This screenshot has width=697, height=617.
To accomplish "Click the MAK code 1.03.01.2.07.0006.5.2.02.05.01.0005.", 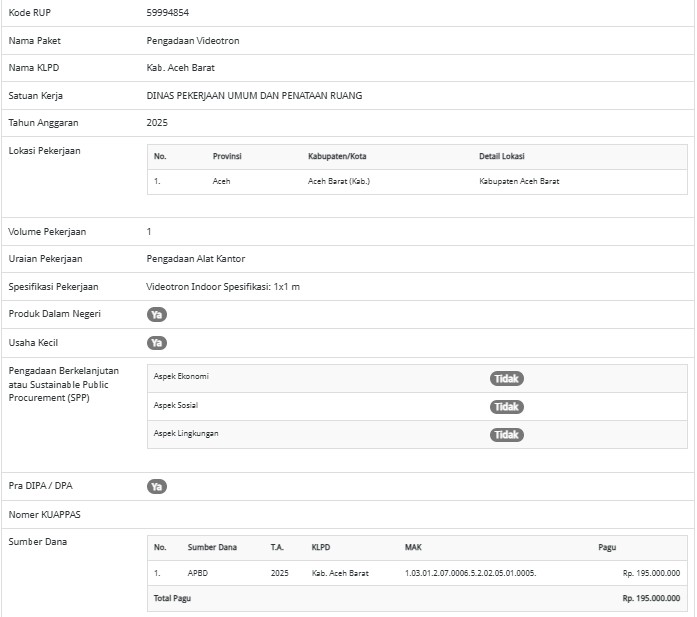I will 470,573.
